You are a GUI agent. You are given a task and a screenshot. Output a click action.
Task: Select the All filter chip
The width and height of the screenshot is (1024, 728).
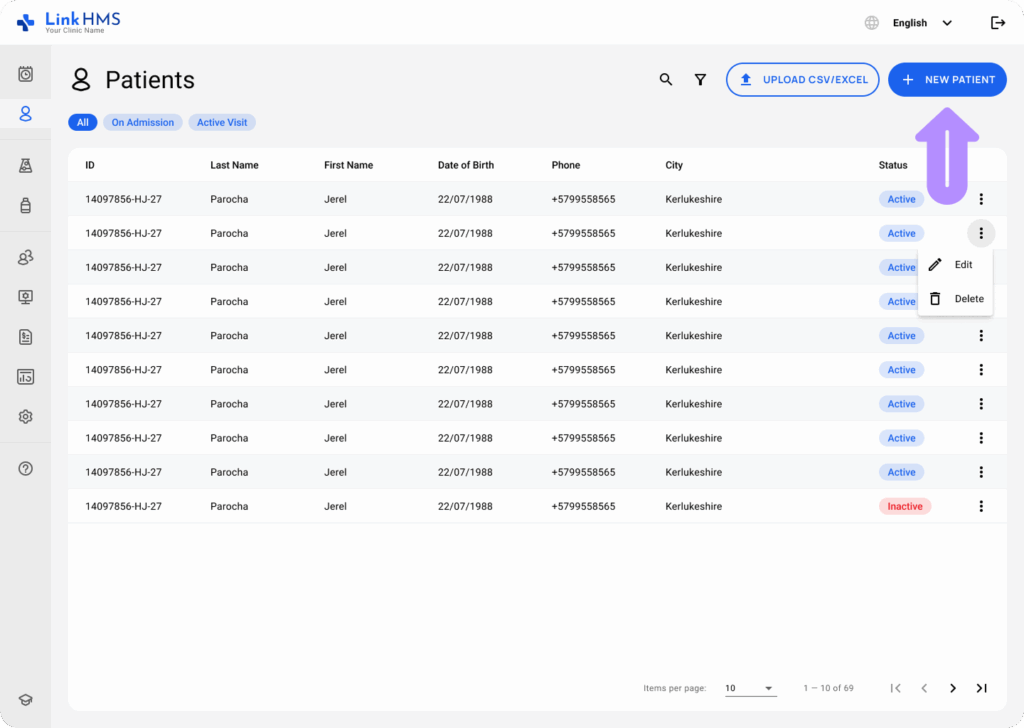point(82,122)
